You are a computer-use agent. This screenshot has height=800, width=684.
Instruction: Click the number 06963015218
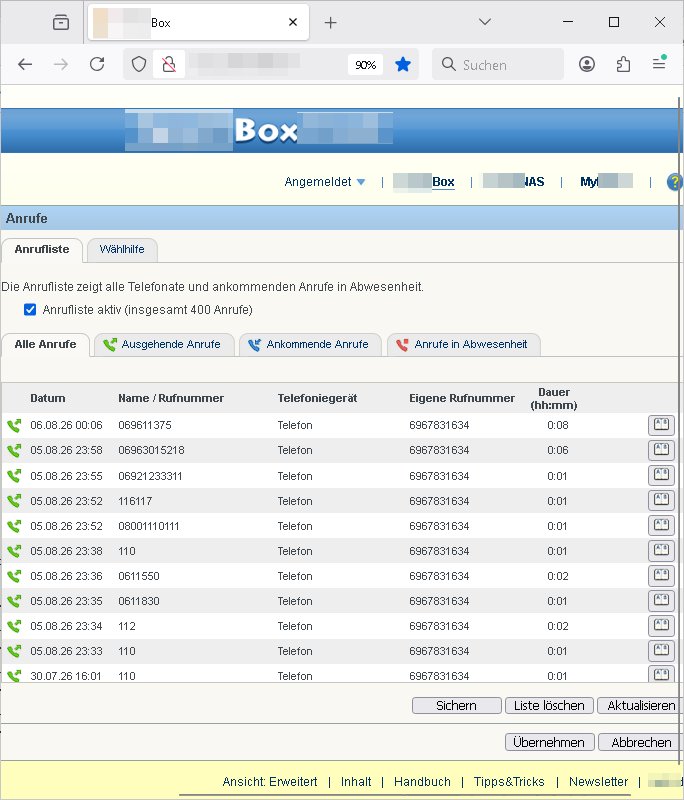(x=151, y=450)
